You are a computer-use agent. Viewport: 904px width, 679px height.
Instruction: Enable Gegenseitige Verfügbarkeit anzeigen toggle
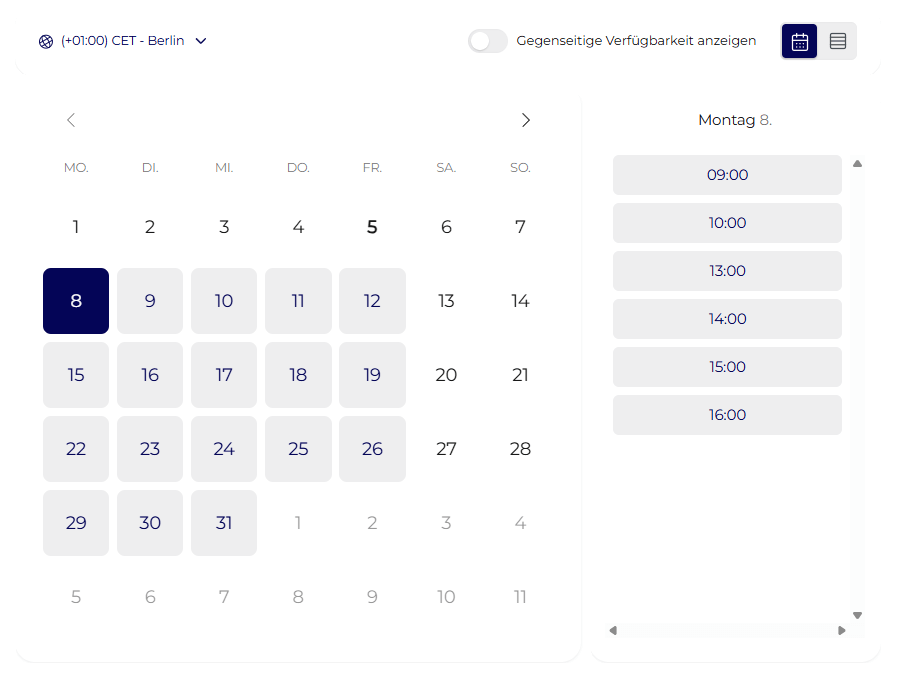(x=488, y=41)
